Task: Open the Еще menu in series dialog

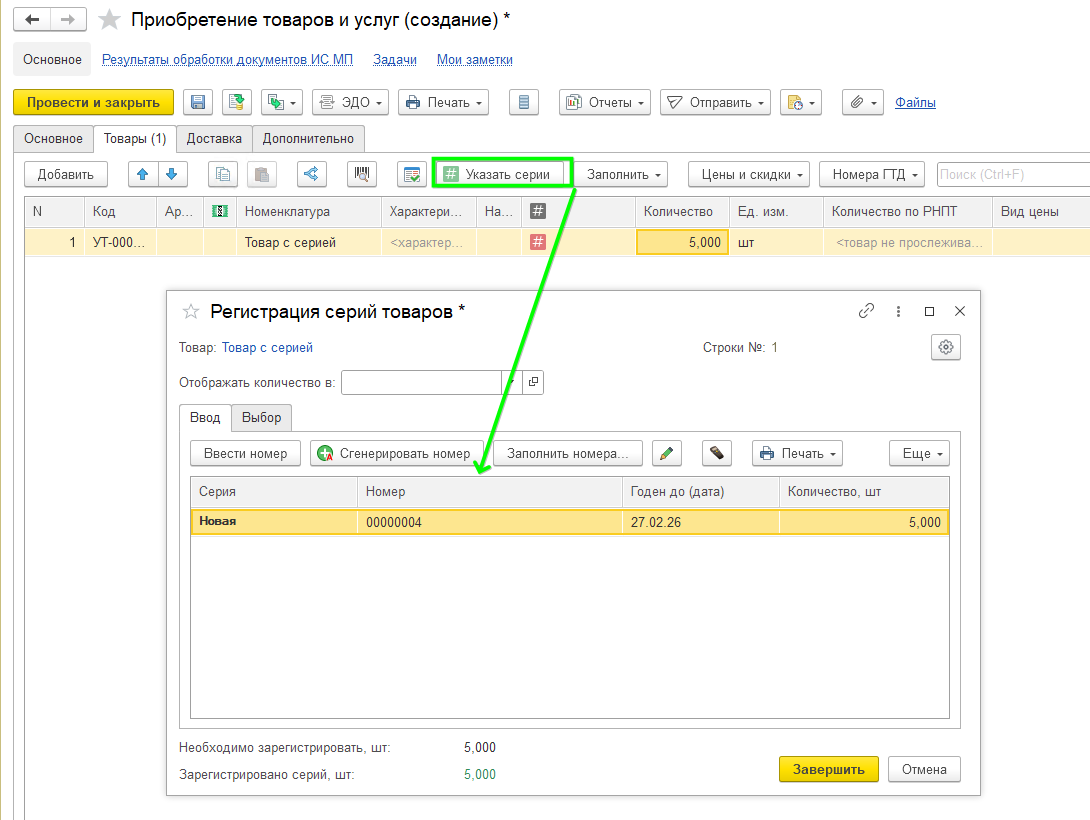Action: (919, 453)
